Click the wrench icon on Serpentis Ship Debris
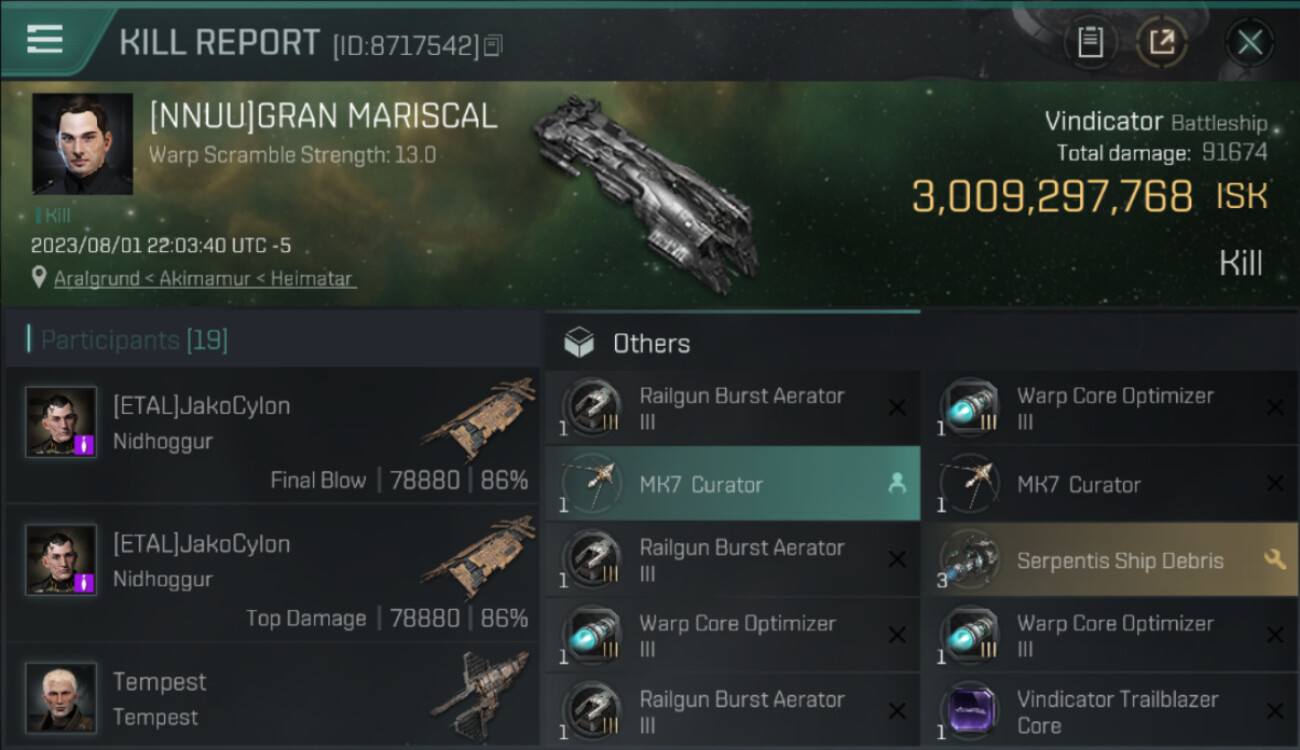The image size is (1300, 750). tap(1275, 560)
